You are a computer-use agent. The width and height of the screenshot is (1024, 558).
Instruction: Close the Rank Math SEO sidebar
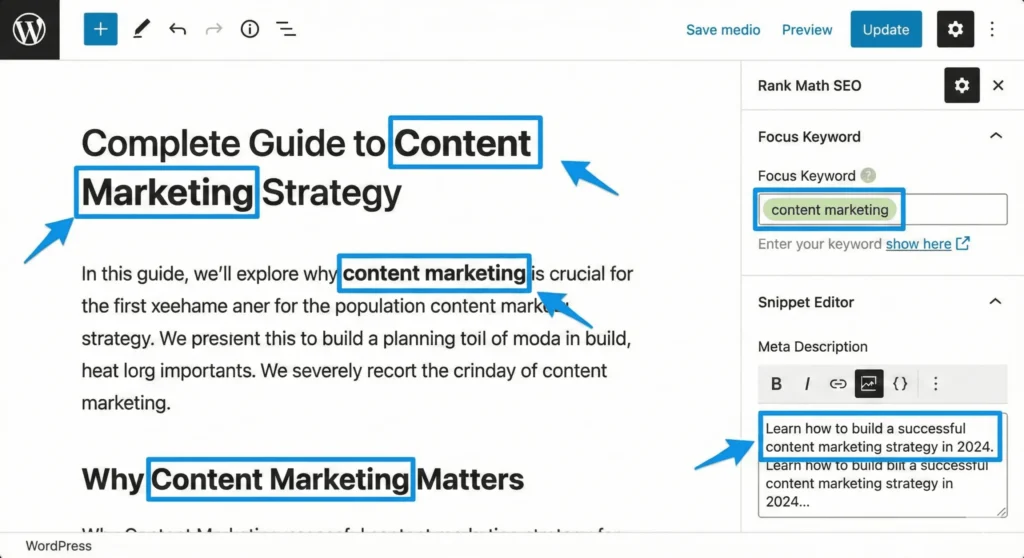[998, 86]
